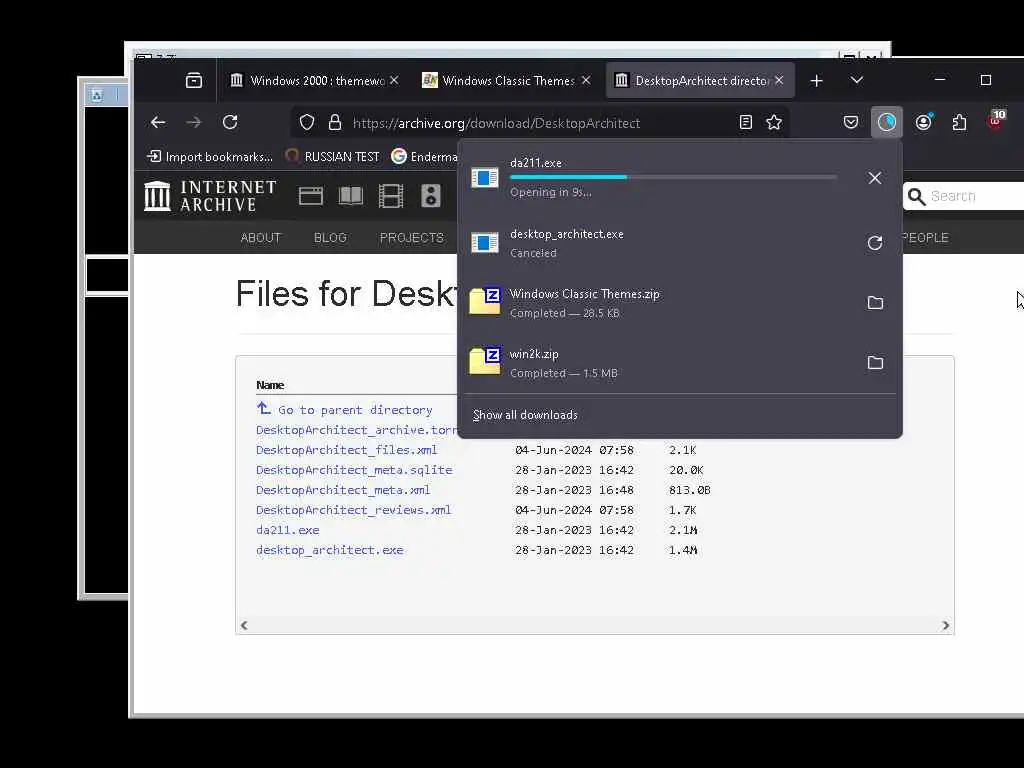Open the PEOPLE menu item
Image resolution: width=1024 pixels, height=768 pixels.
(x=925, y=238)
